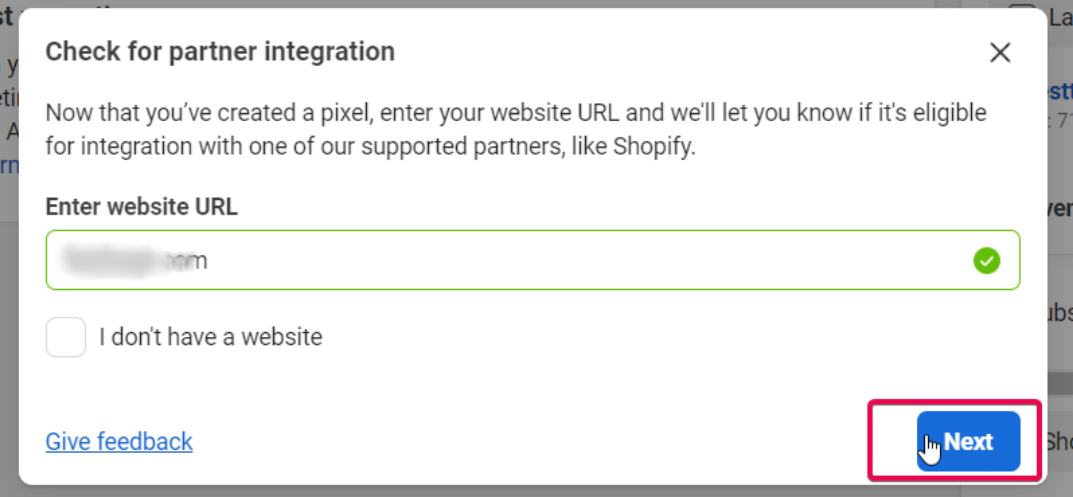The height and width of the screenshot is (497, 1073).
Task: Click the blue link text right of dialog
Action: pos(1059,93)
